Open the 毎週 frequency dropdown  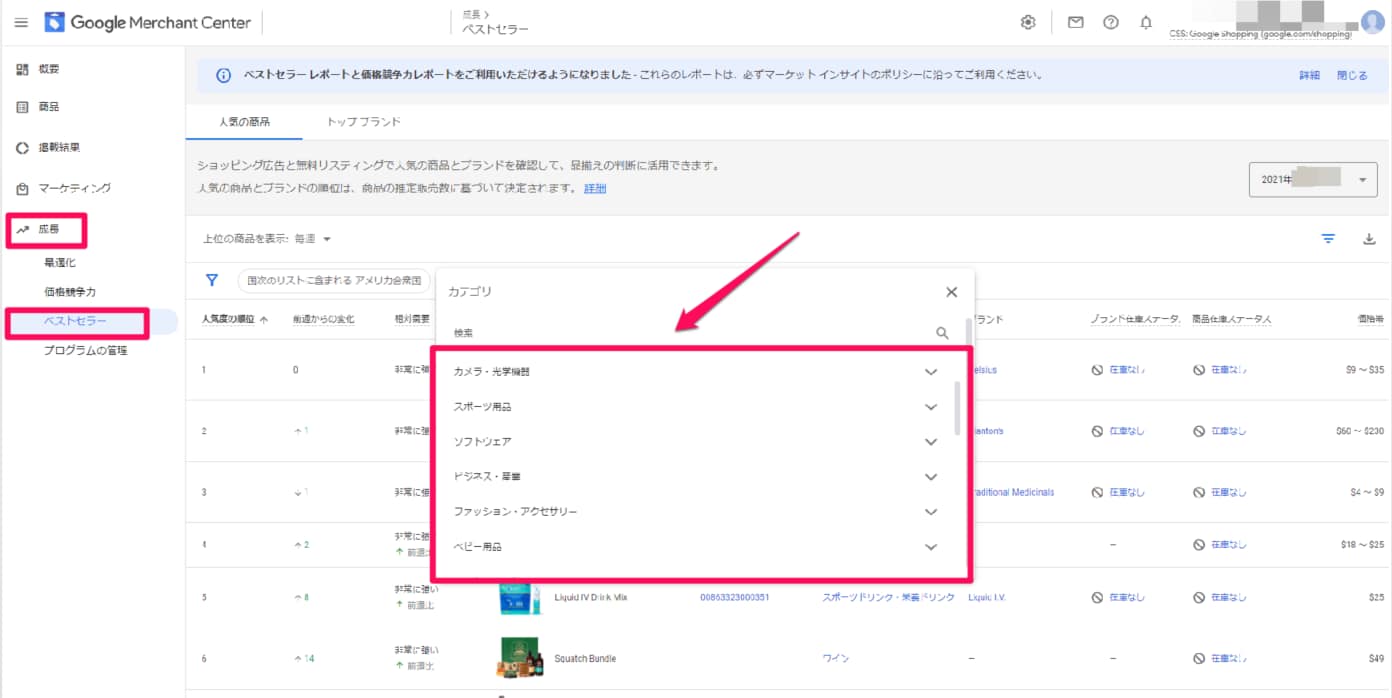(313, 239)
